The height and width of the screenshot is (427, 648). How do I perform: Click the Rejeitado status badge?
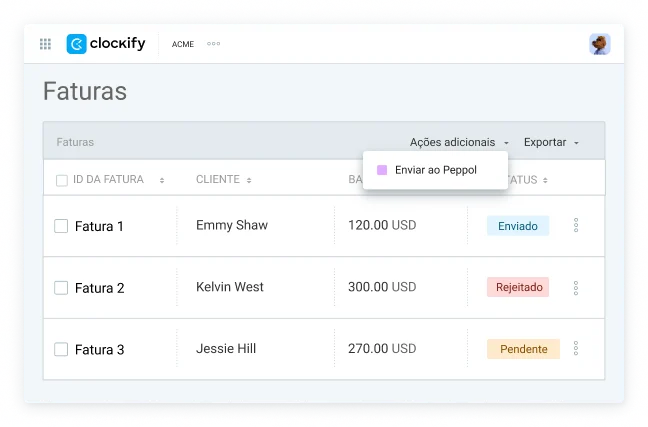coord(518,287)
